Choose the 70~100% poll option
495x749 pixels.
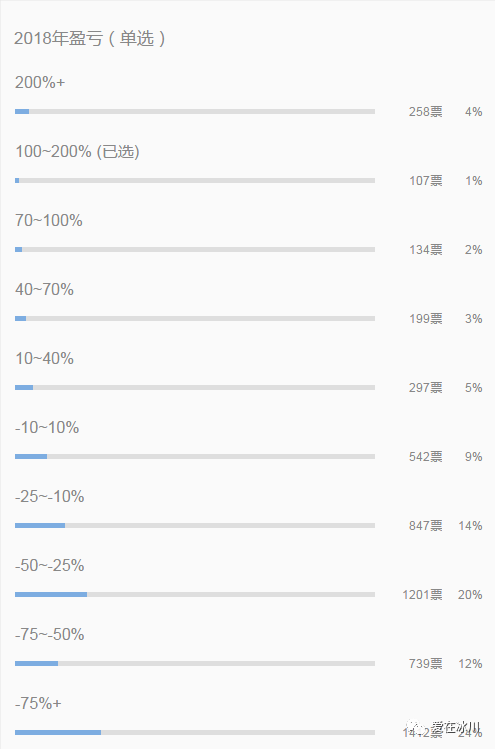pos(49,221)
